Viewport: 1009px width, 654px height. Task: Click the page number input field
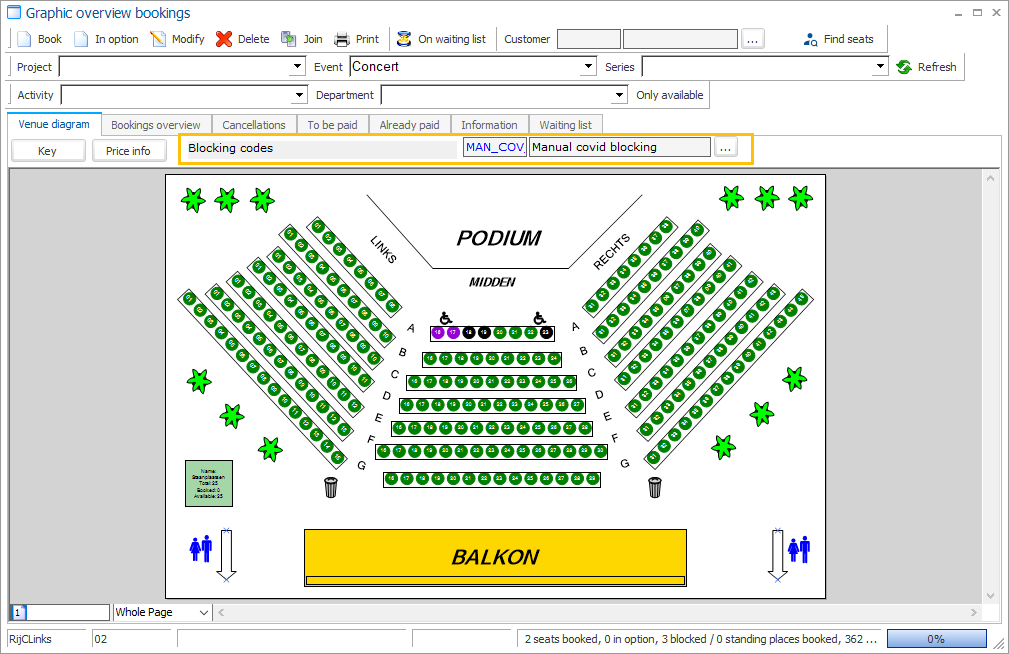pos(60,611)
